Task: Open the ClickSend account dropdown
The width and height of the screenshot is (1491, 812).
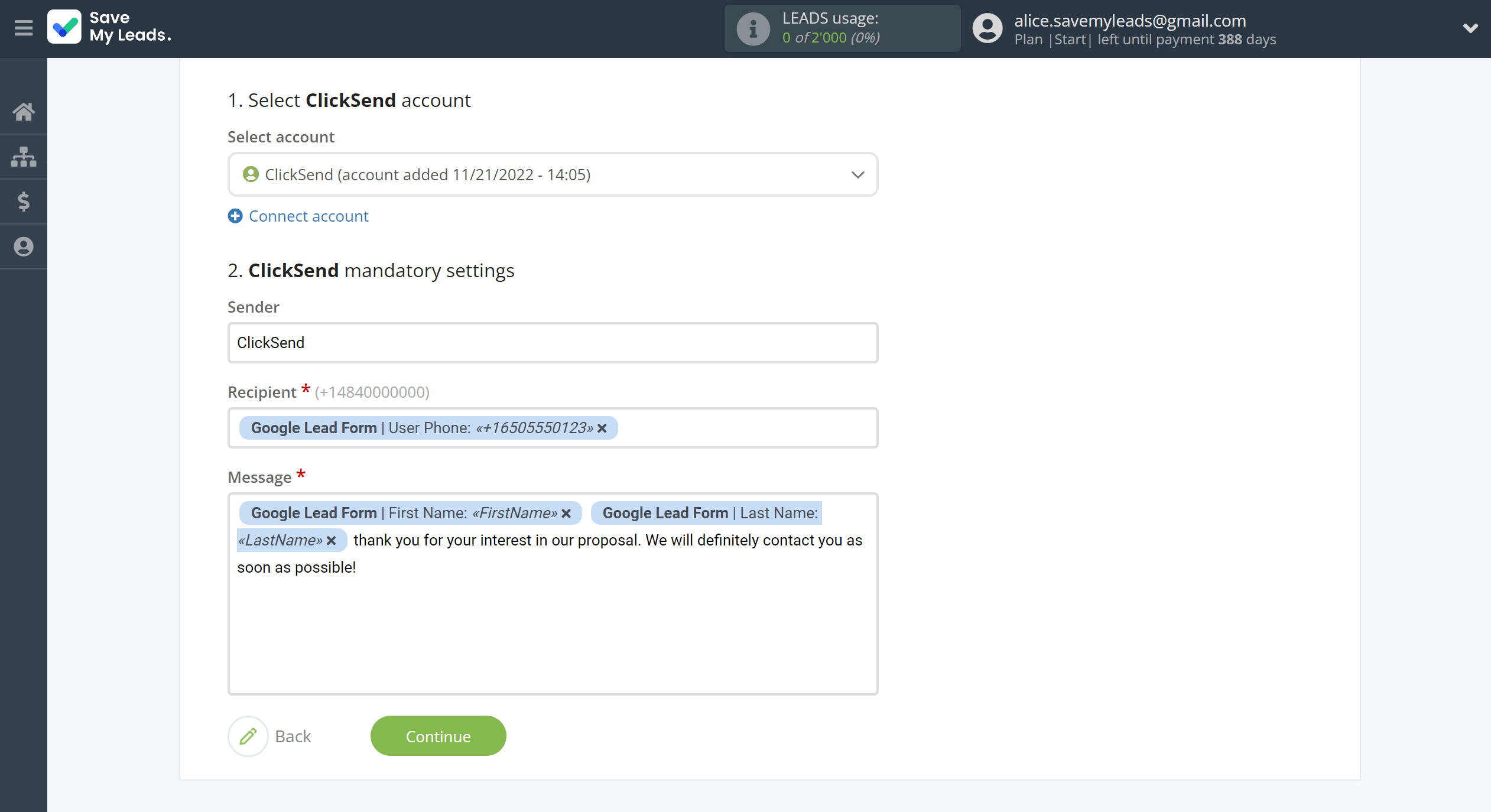Action: pos(553,174)
